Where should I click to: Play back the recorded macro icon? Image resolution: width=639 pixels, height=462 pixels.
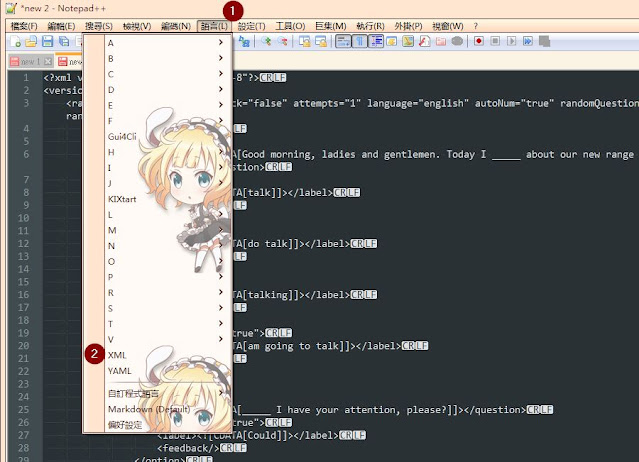tap(511, 41)
